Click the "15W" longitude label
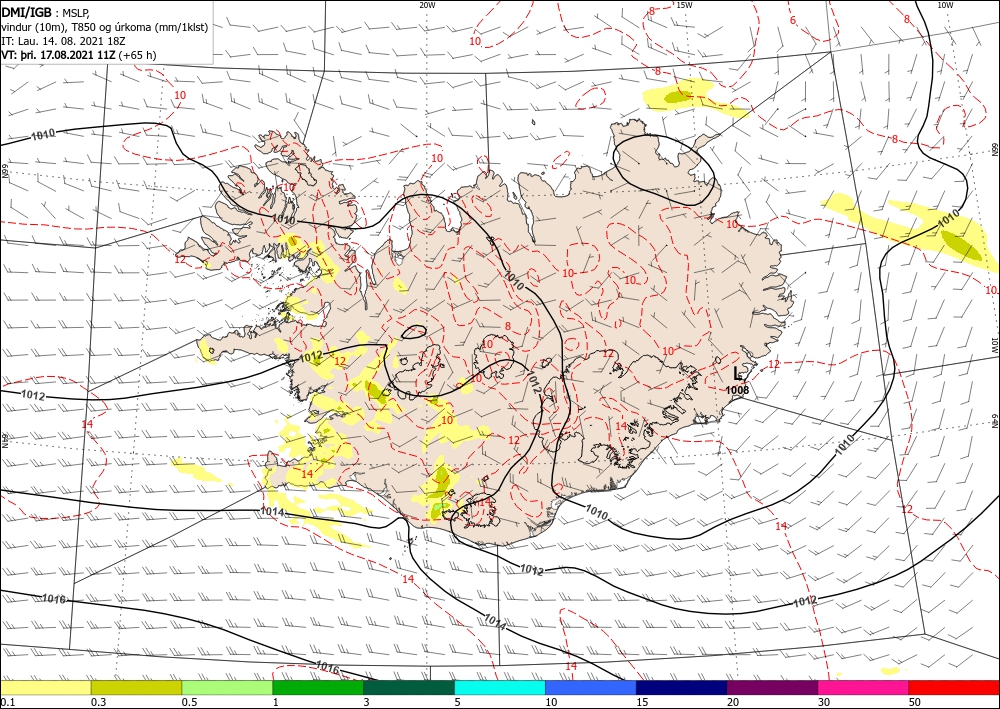Image resolution: width=1000 pixels, height=709 pixels. point(684,5)
